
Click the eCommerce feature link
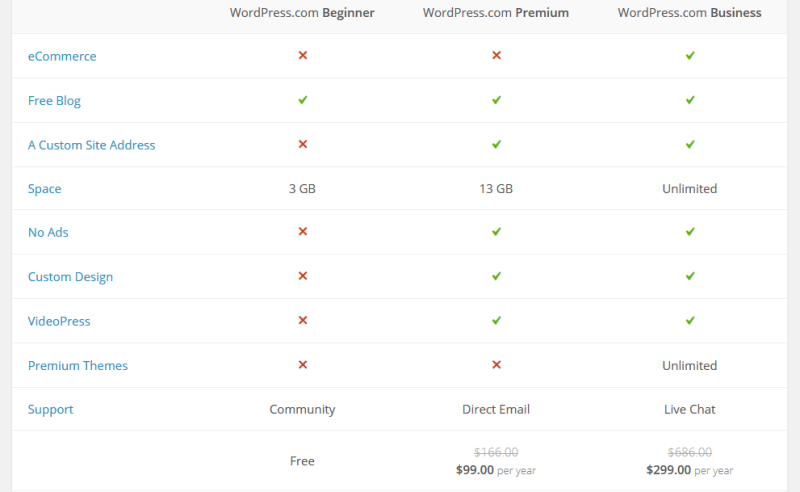[x=62, y=57]
